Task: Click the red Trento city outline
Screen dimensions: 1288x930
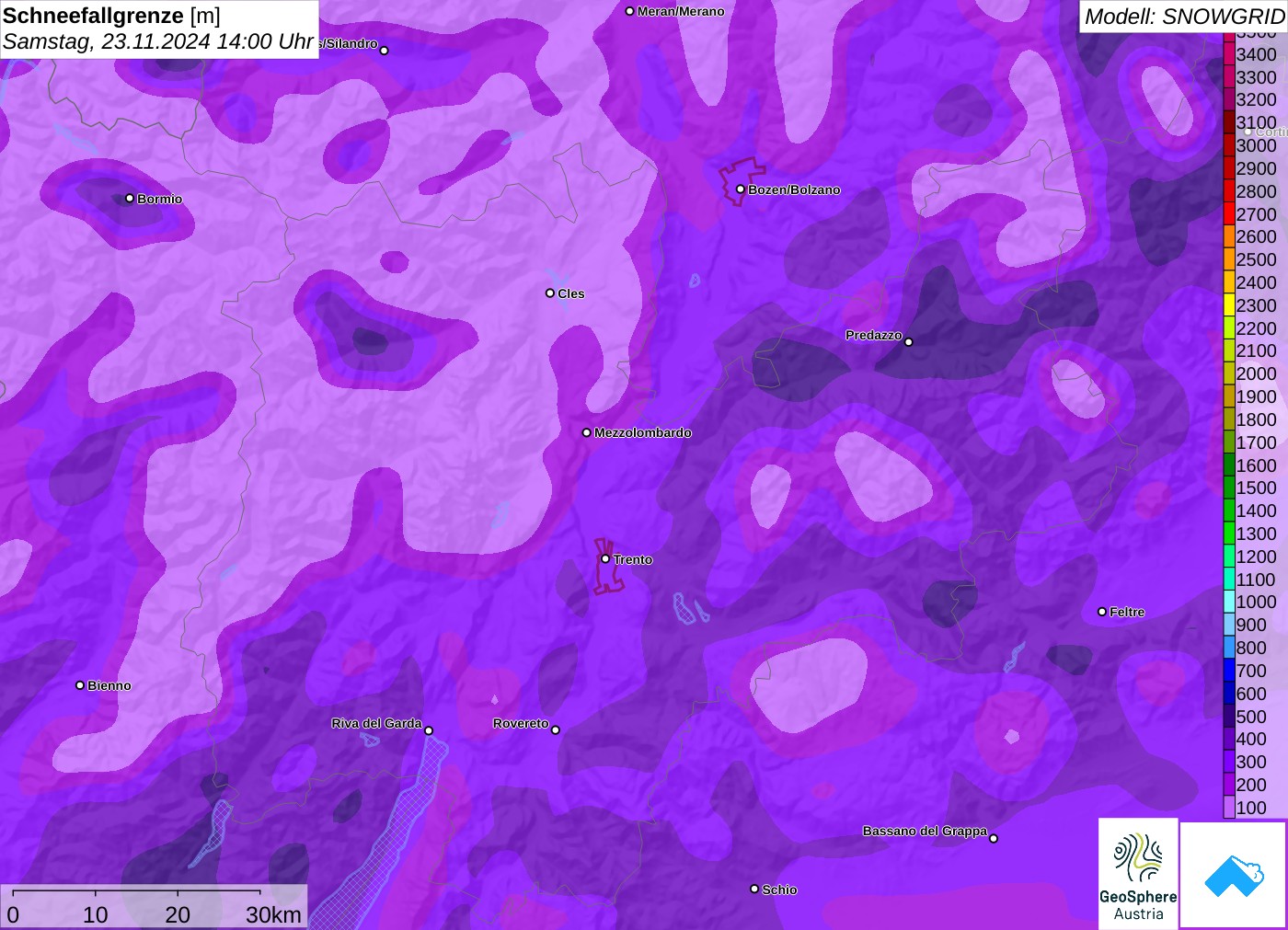Action: pyautogui.click(x=607, y=566)
